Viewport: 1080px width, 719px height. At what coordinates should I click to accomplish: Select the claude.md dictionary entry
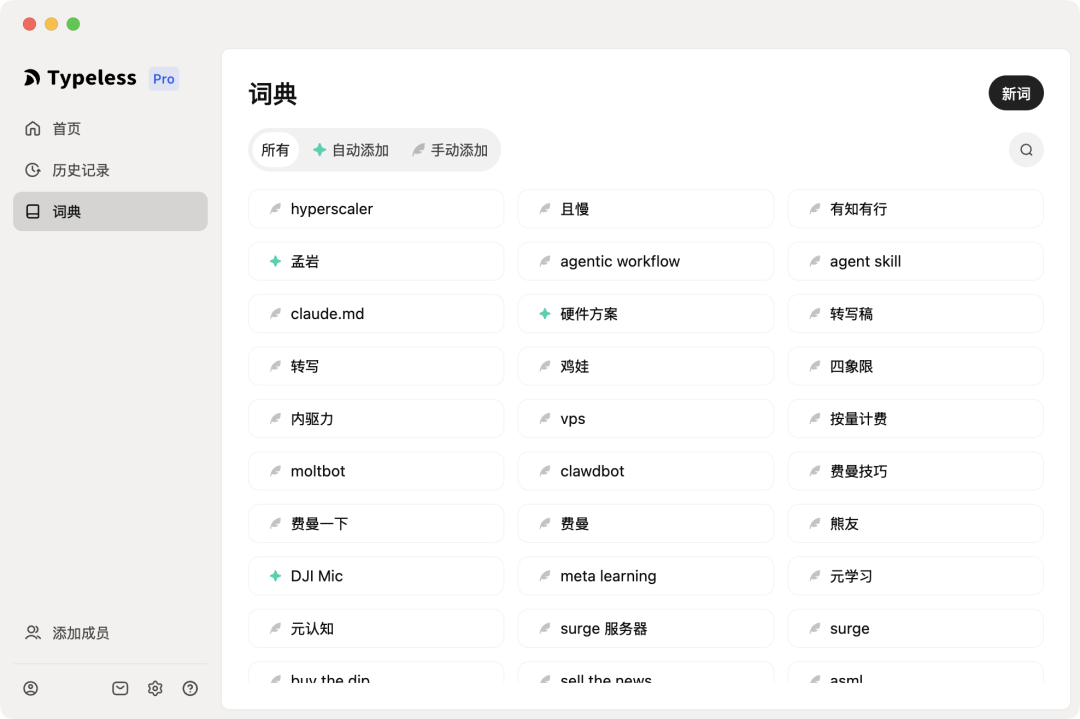click(x=376, y=313)
